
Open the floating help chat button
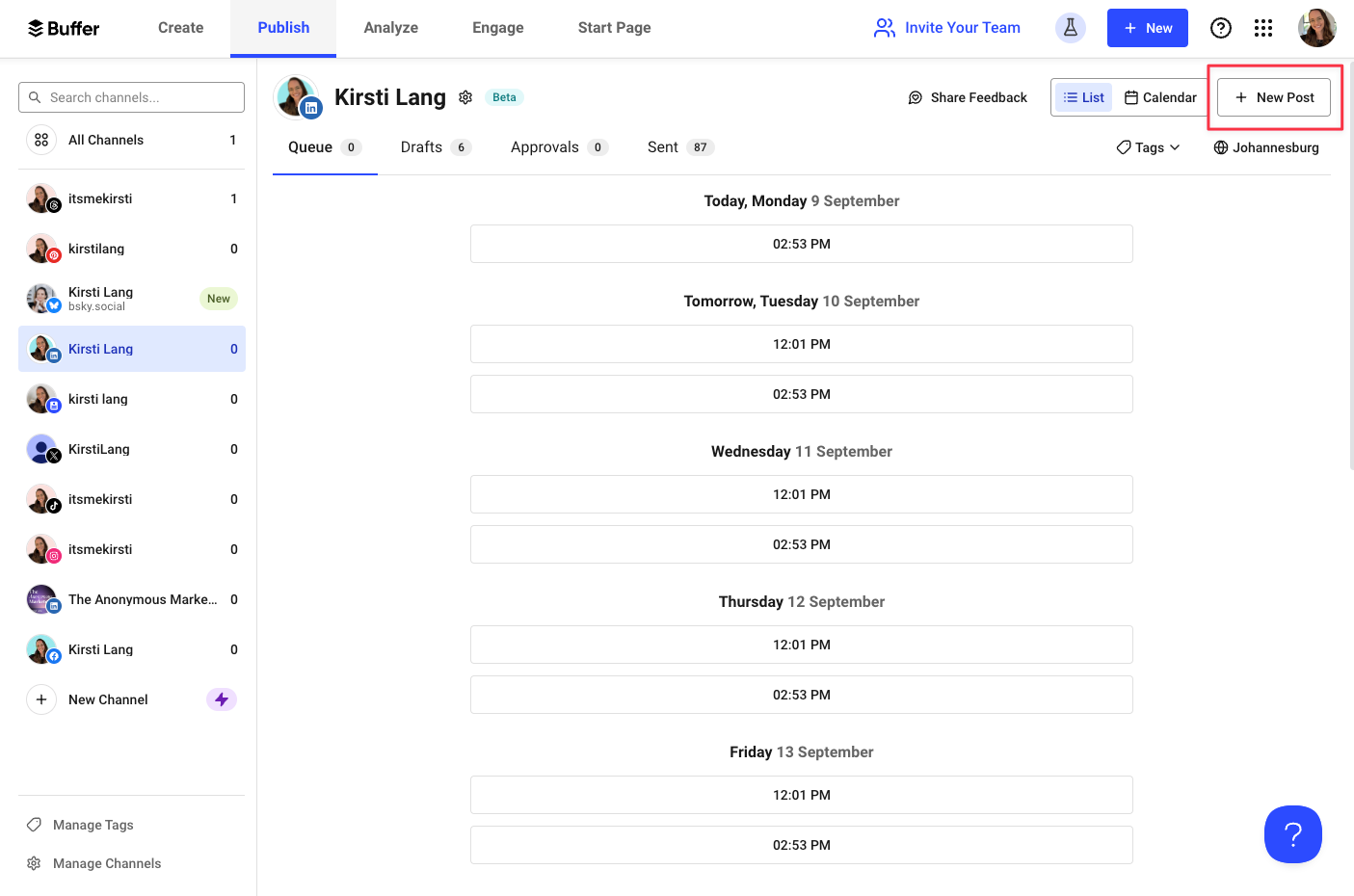click(1293, 834)
